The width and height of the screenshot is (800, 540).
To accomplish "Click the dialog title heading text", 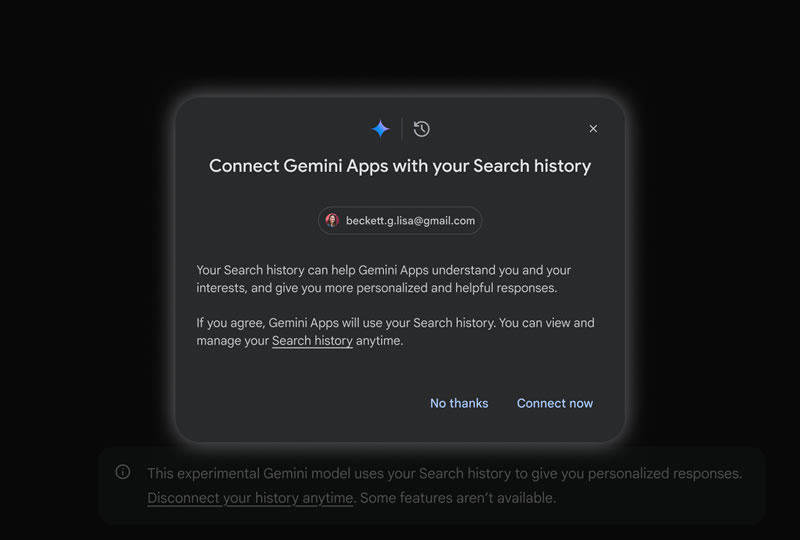I will [400, 166].
